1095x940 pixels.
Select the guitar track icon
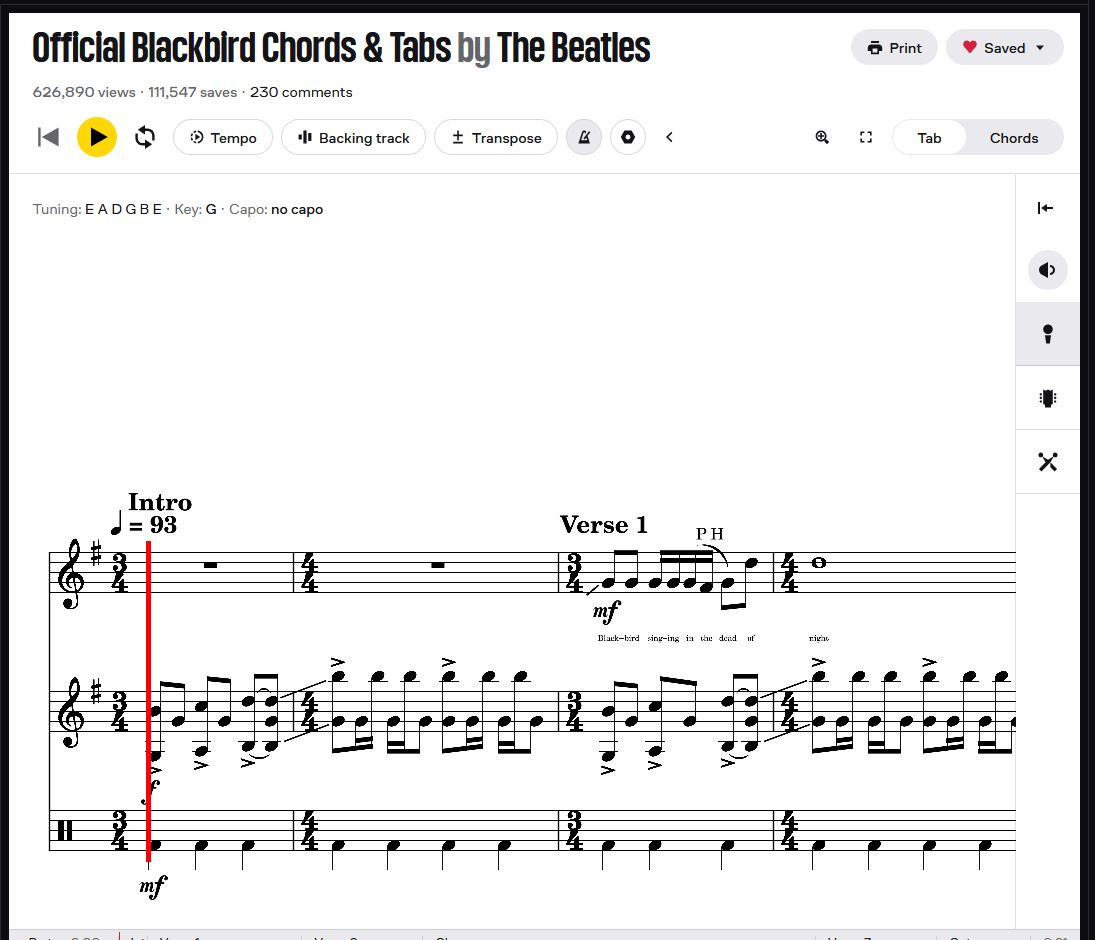pyautogui.click(x=1048, y=397)
